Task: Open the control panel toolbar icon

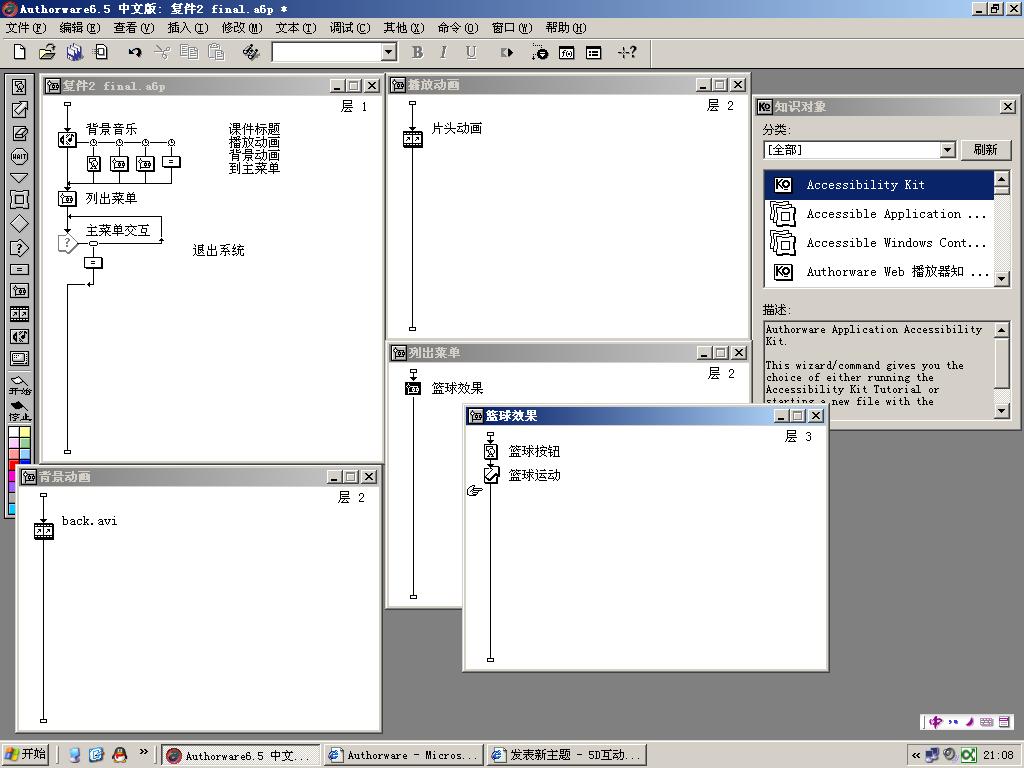Action: click(539, 52)
